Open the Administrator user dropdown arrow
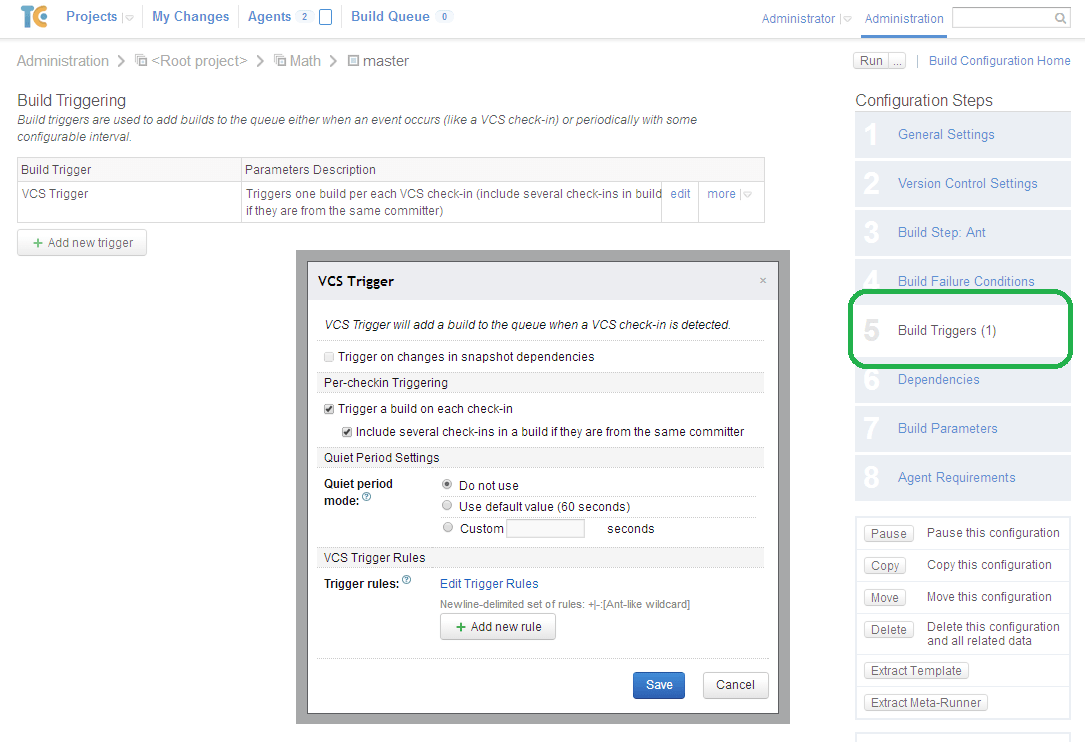 click(847, 19)
